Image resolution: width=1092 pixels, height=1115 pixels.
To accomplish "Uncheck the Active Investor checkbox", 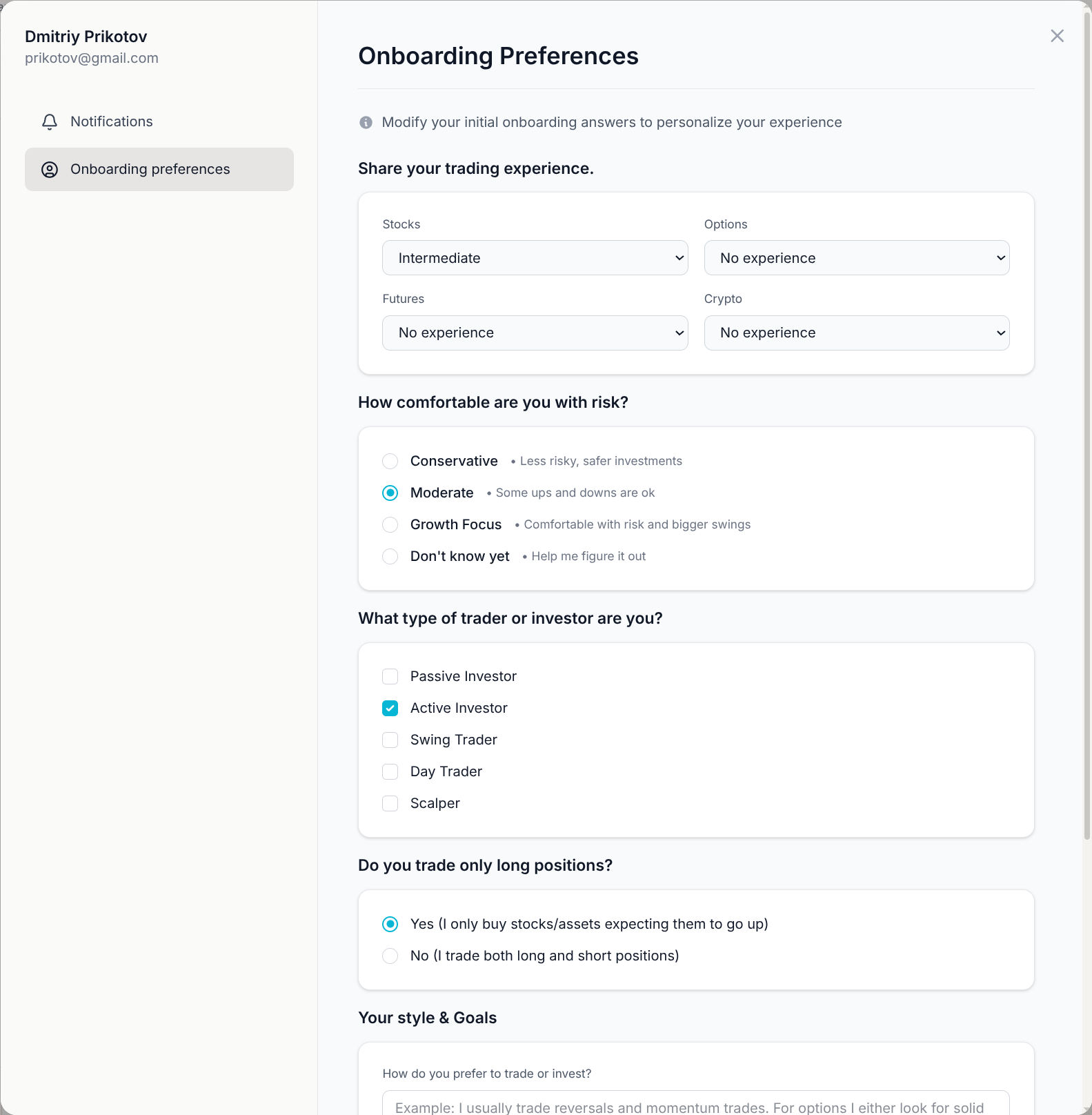I will pyautogui.click(x=390, y=709).
